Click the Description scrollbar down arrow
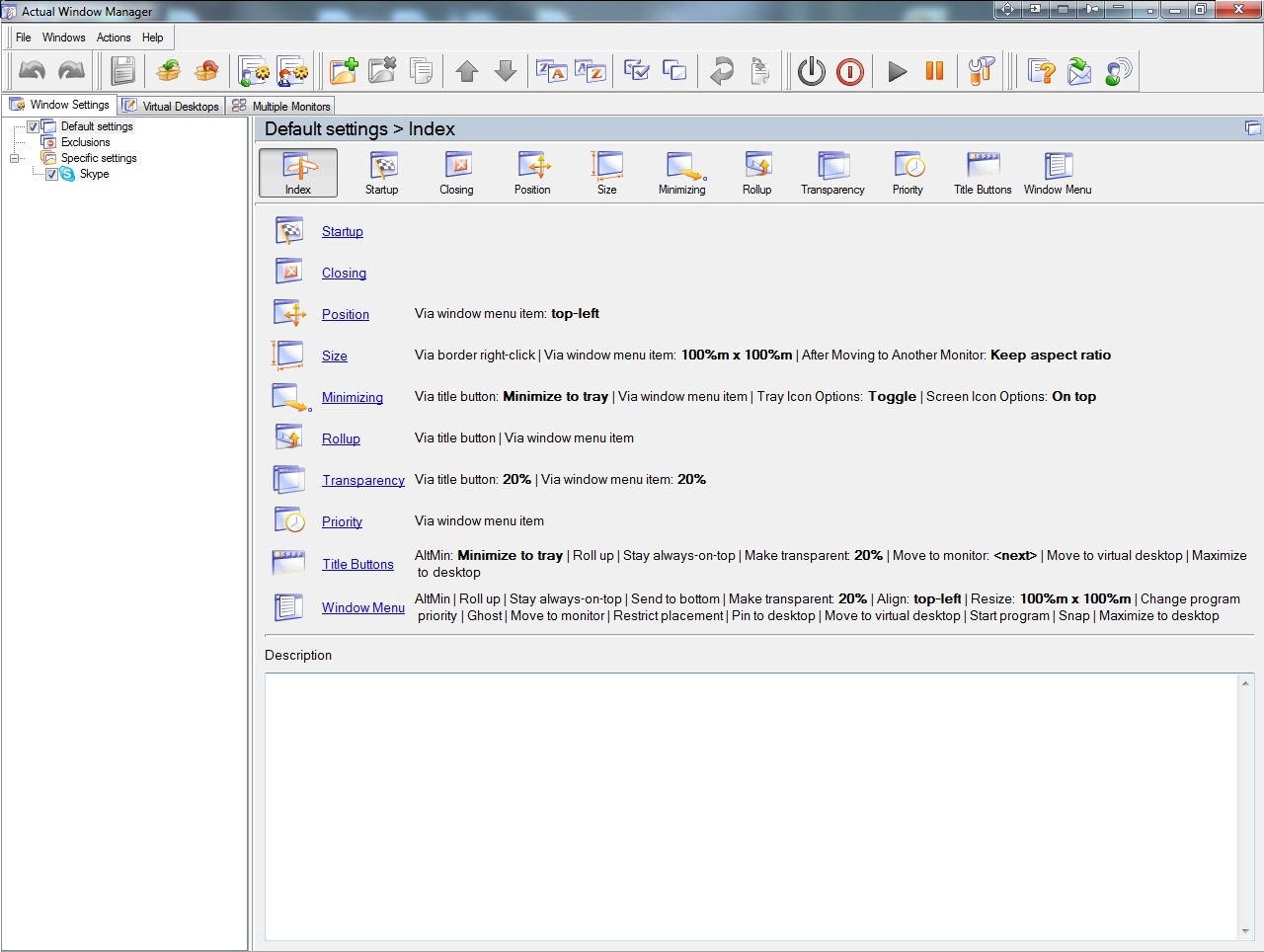 coord(1245,931)
